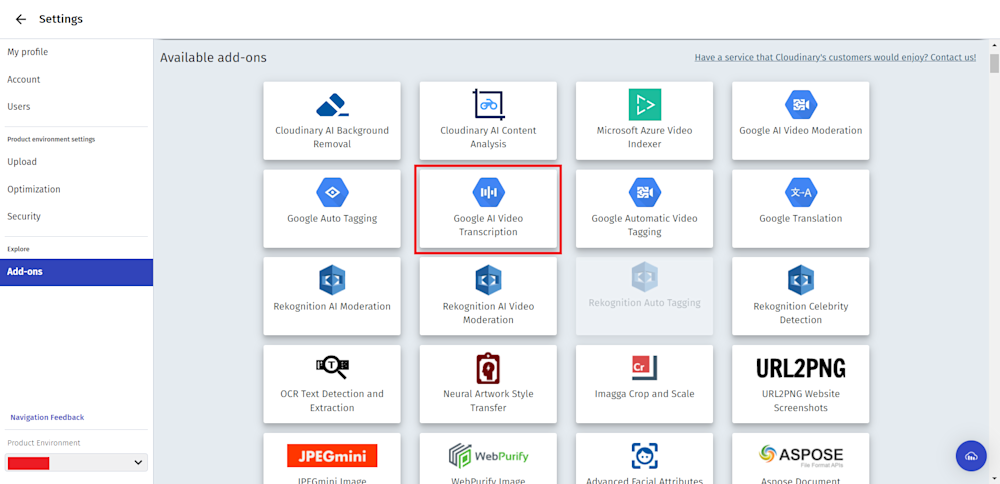
Task: Select the Add-ons sidebar item
Action: click(x=77, y=272)
